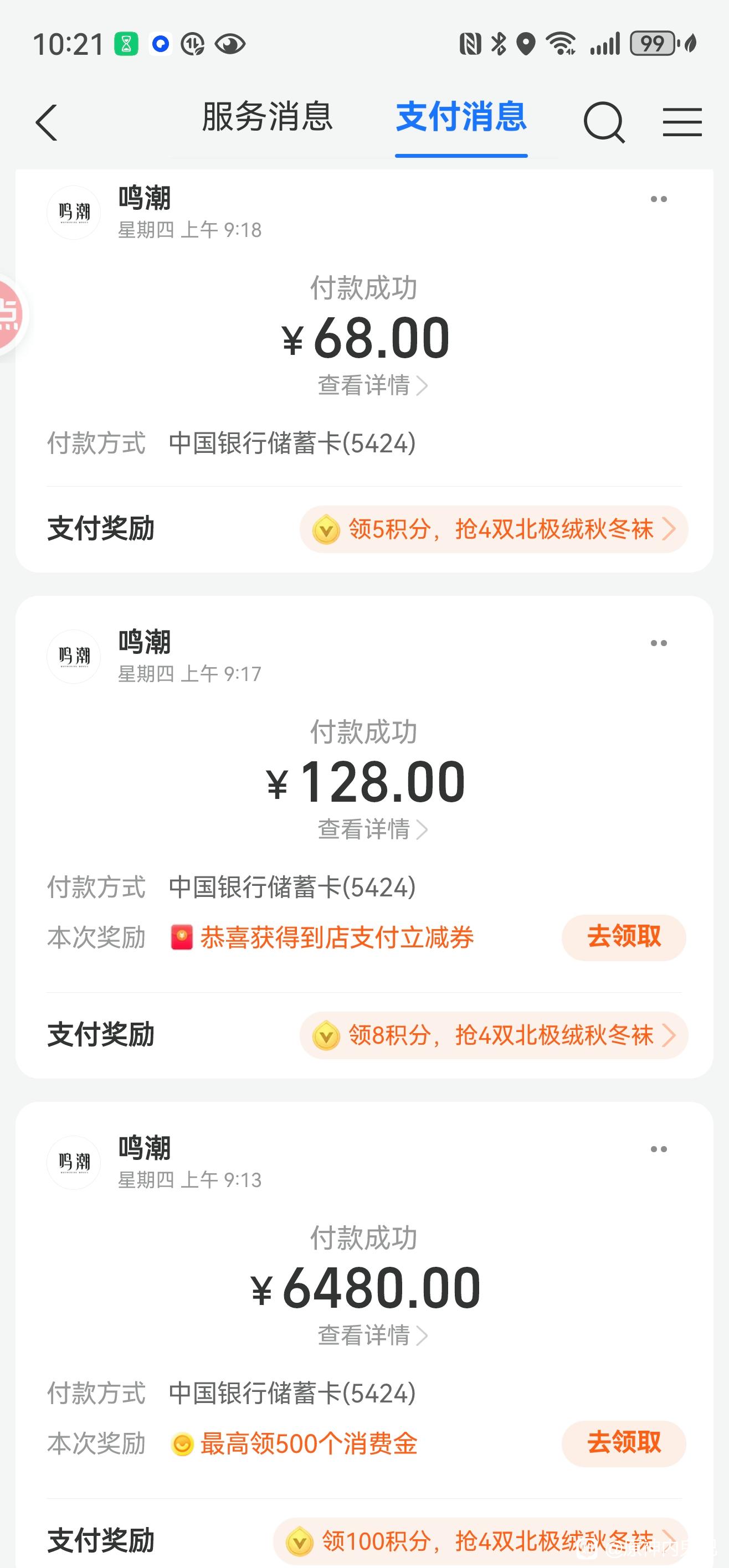Tap the 鸣潮 avatar on 9:17 payment
The height and width of the screenshot is (1568, 729).
(x=74, y=656)
